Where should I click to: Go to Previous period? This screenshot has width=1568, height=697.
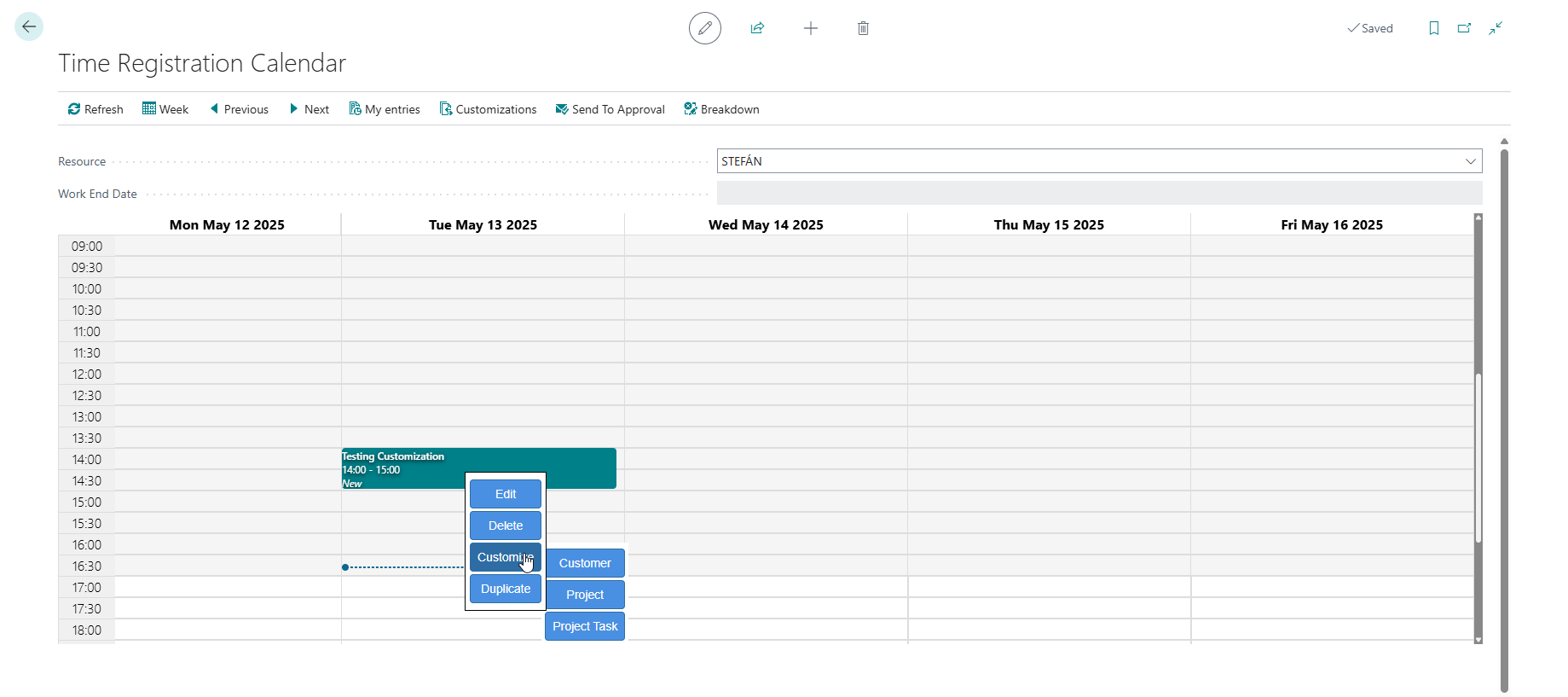coord(239,109)
